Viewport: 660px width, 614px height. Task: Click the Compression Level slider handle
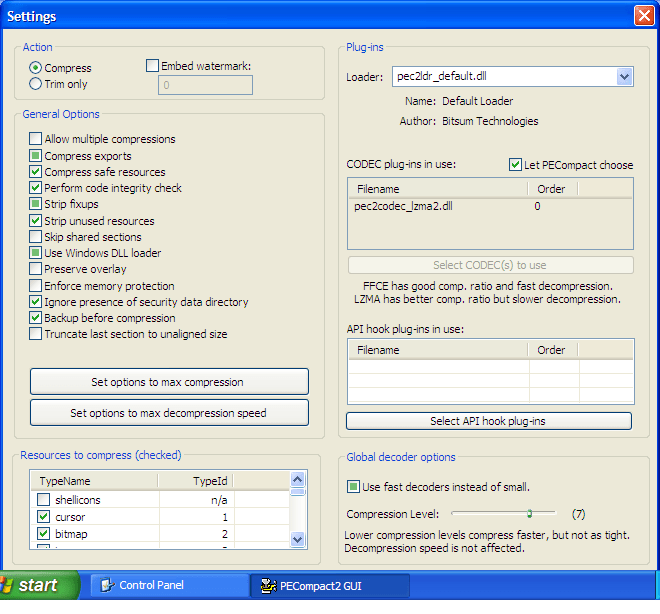click(x=528, y=513)
